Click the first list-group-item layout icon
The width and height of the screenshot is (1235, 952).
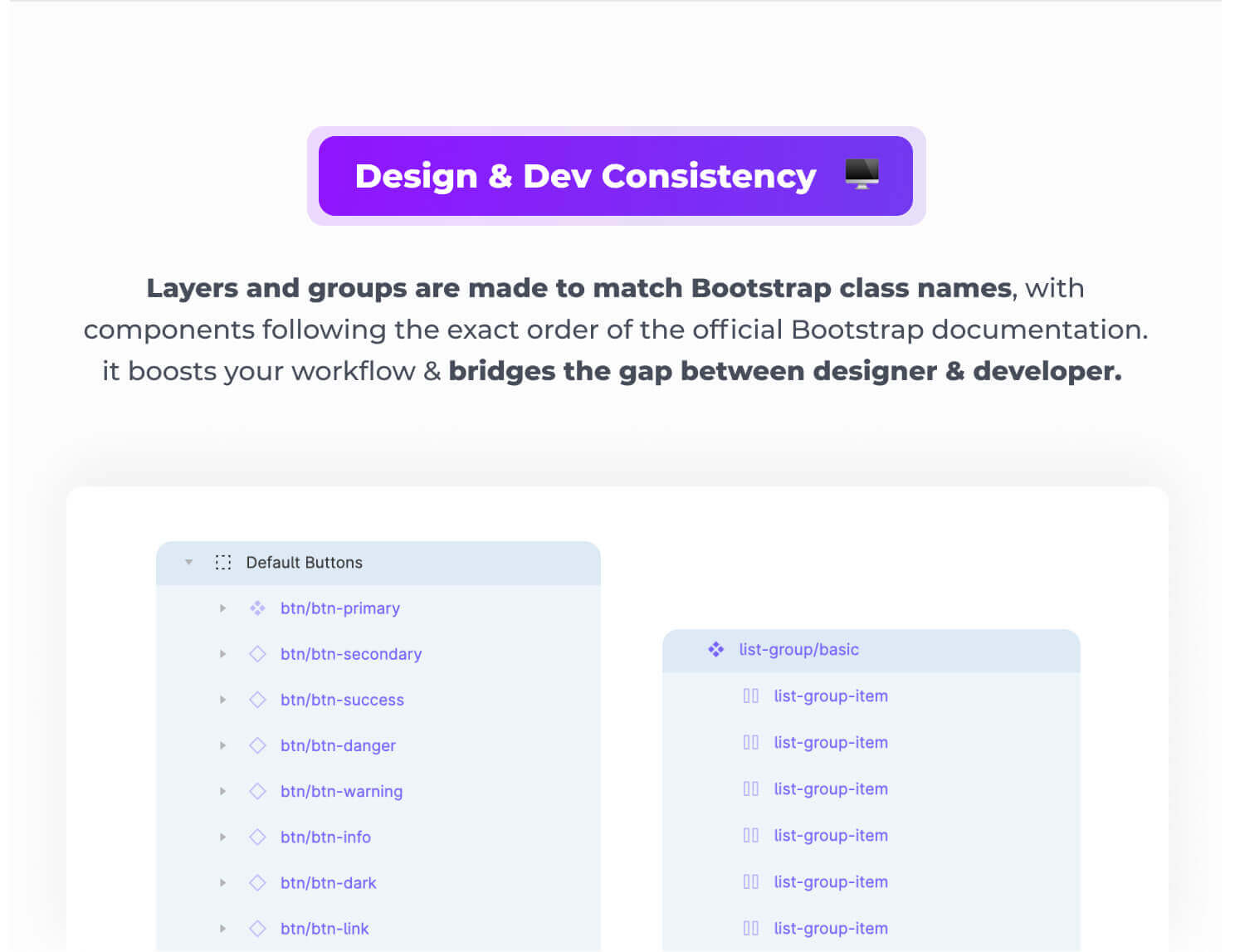(x=750, y=696)
